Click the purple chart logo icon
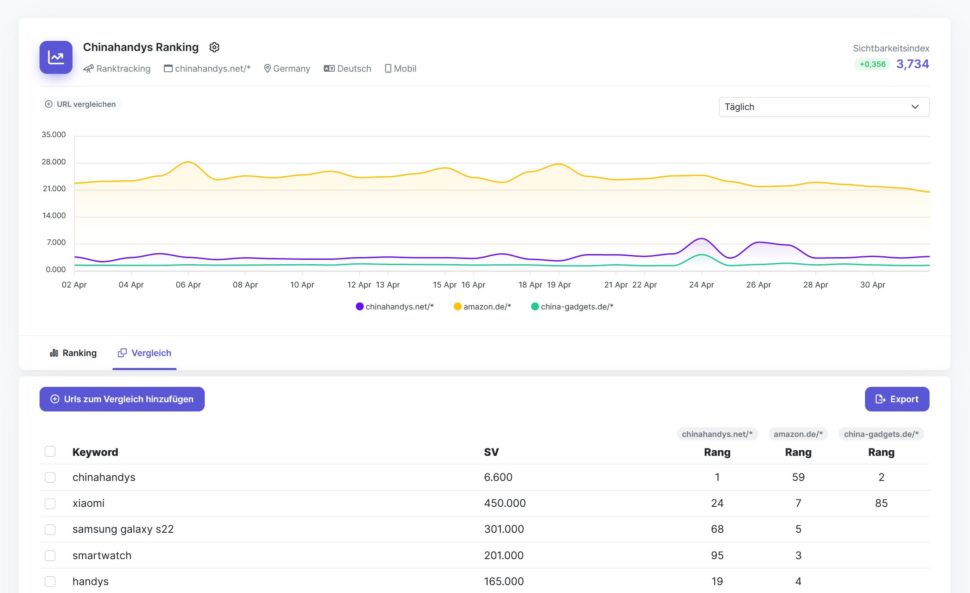This screenshot has height=593, width=970. [x=56, y=58]
